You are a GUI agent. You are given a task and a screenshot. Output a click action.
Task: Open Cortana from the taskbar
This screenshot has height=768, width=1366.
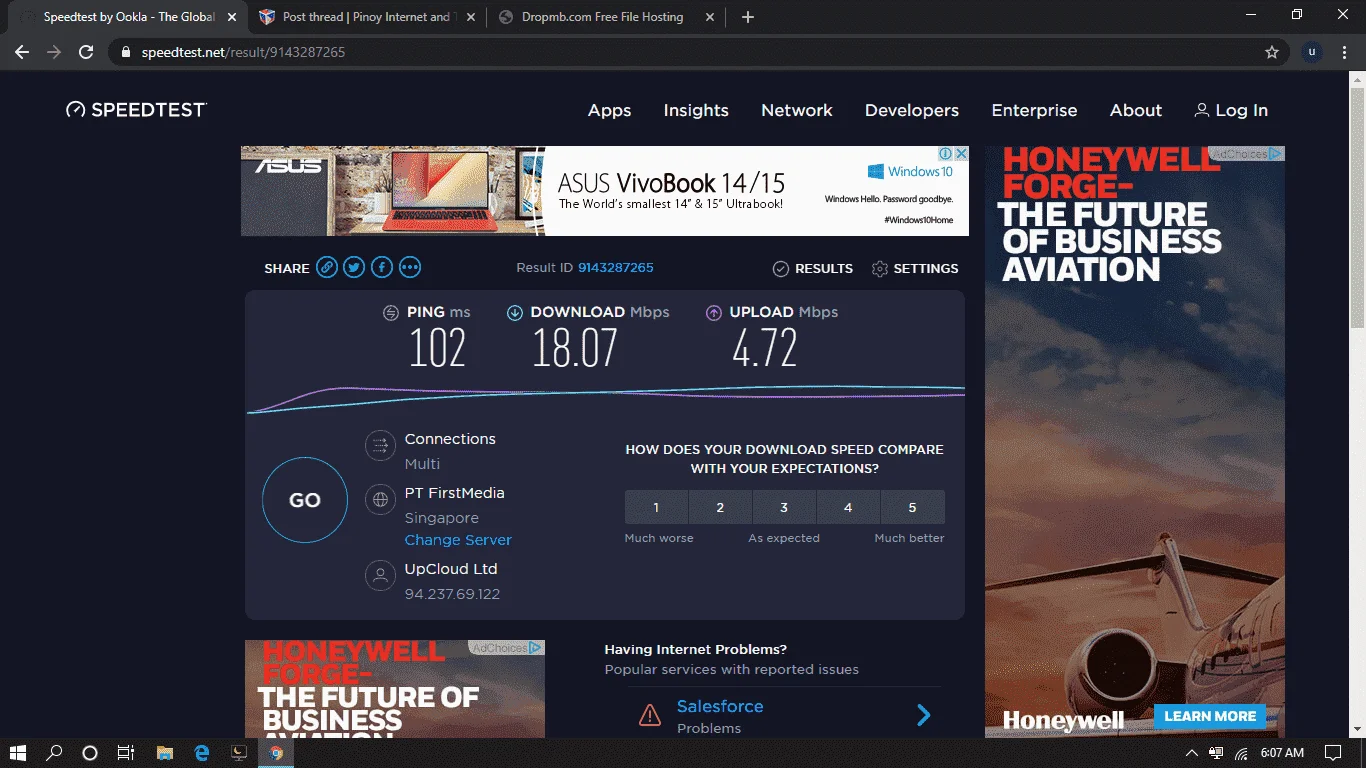[x=90, y=753]
